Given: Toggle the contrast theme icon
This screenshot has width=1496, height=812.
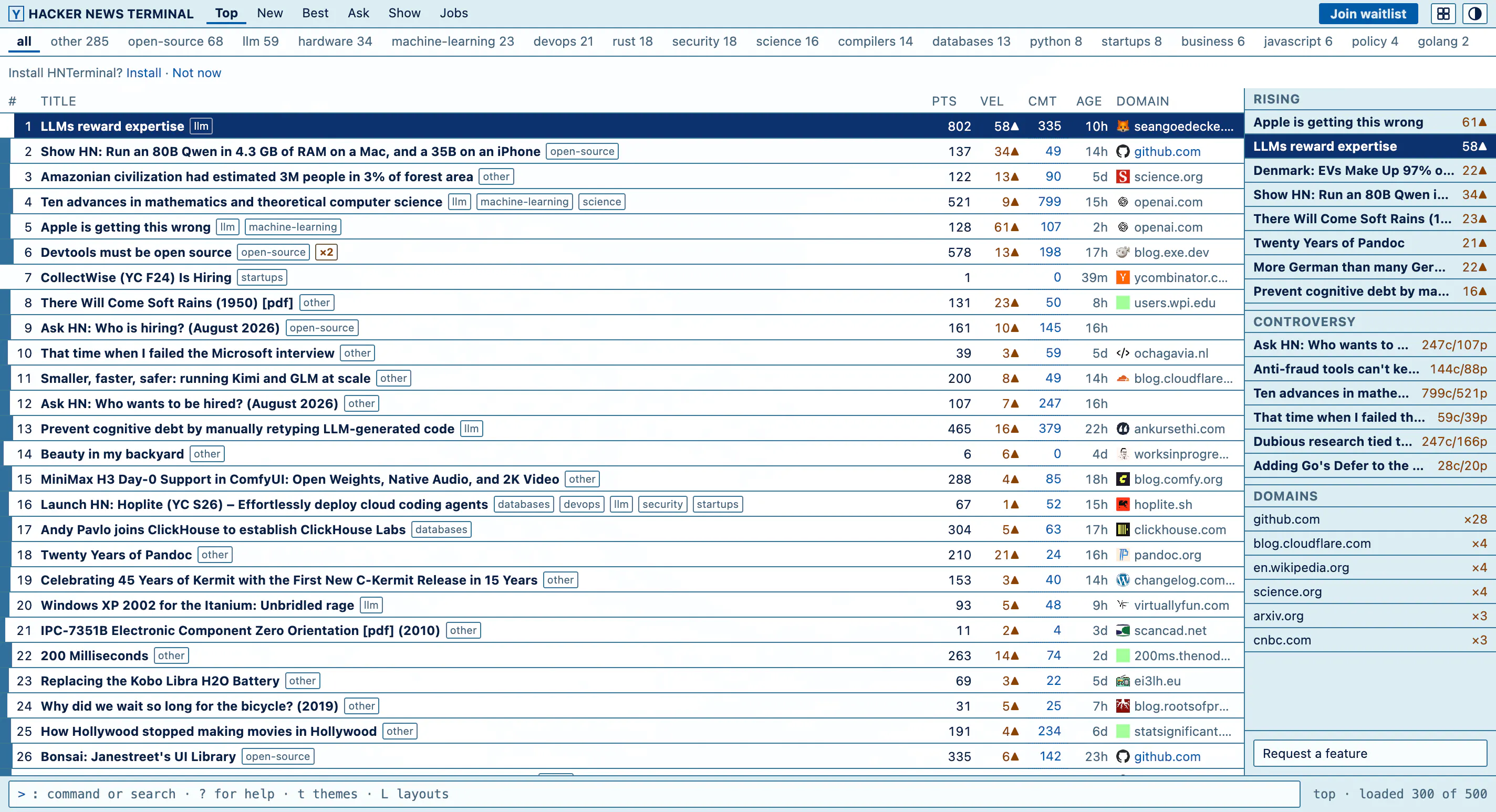Looking at the screenshot, I should click(1474, 13).
